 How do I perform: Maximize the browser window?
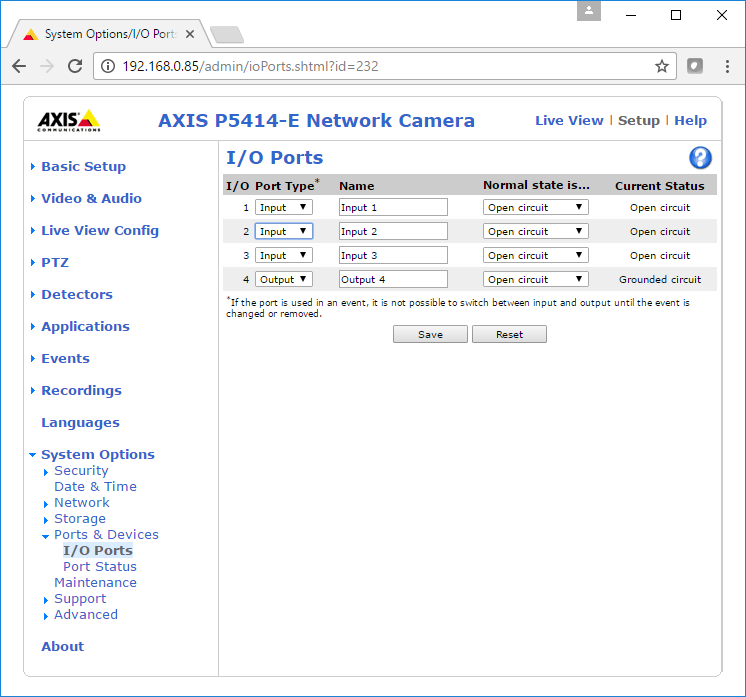(x=676, y=15)
